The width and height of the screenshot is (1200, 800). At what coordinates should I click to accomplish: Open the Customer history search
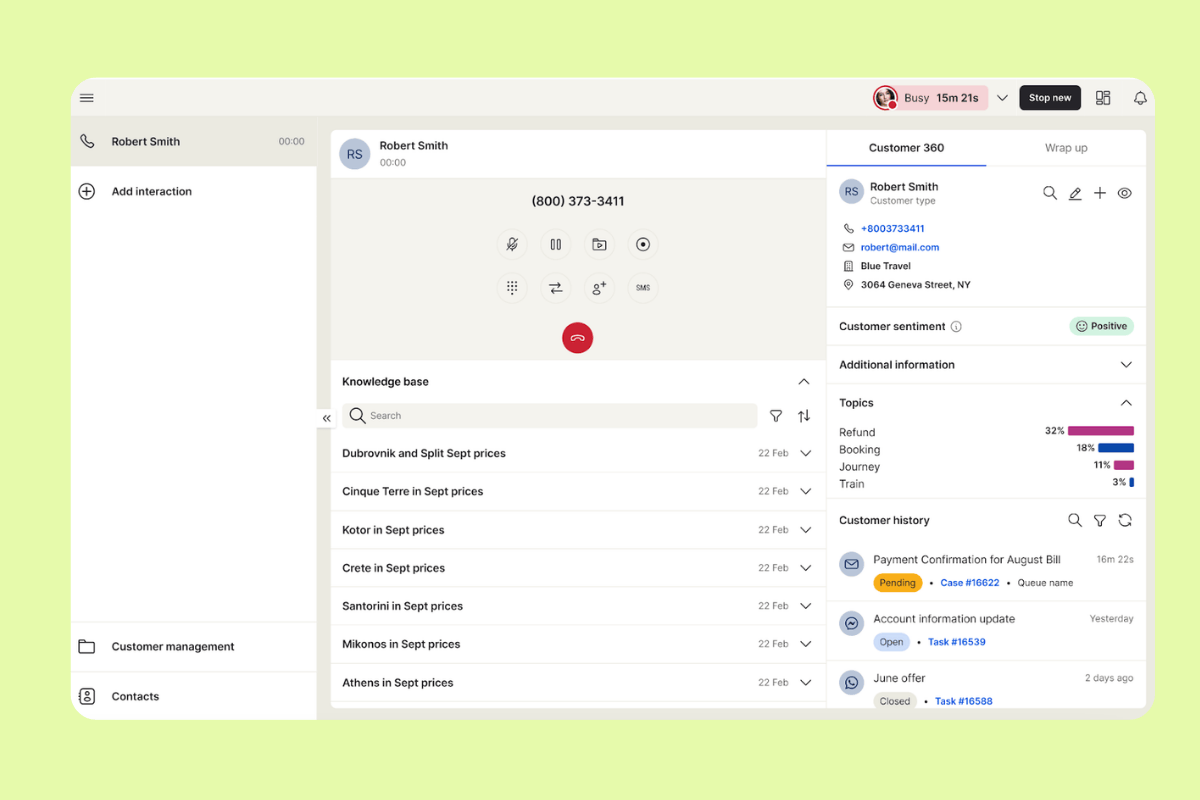coord(1075,520)
